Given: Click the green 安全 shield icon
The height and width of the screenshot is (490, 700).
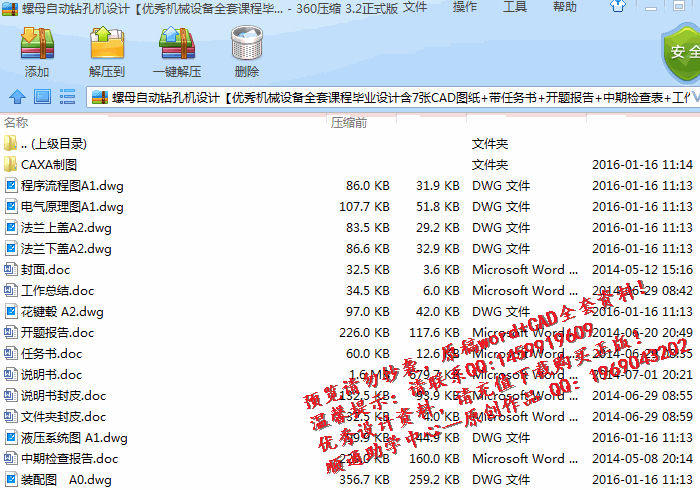Looking at the screenshot, I should [681, 53].
